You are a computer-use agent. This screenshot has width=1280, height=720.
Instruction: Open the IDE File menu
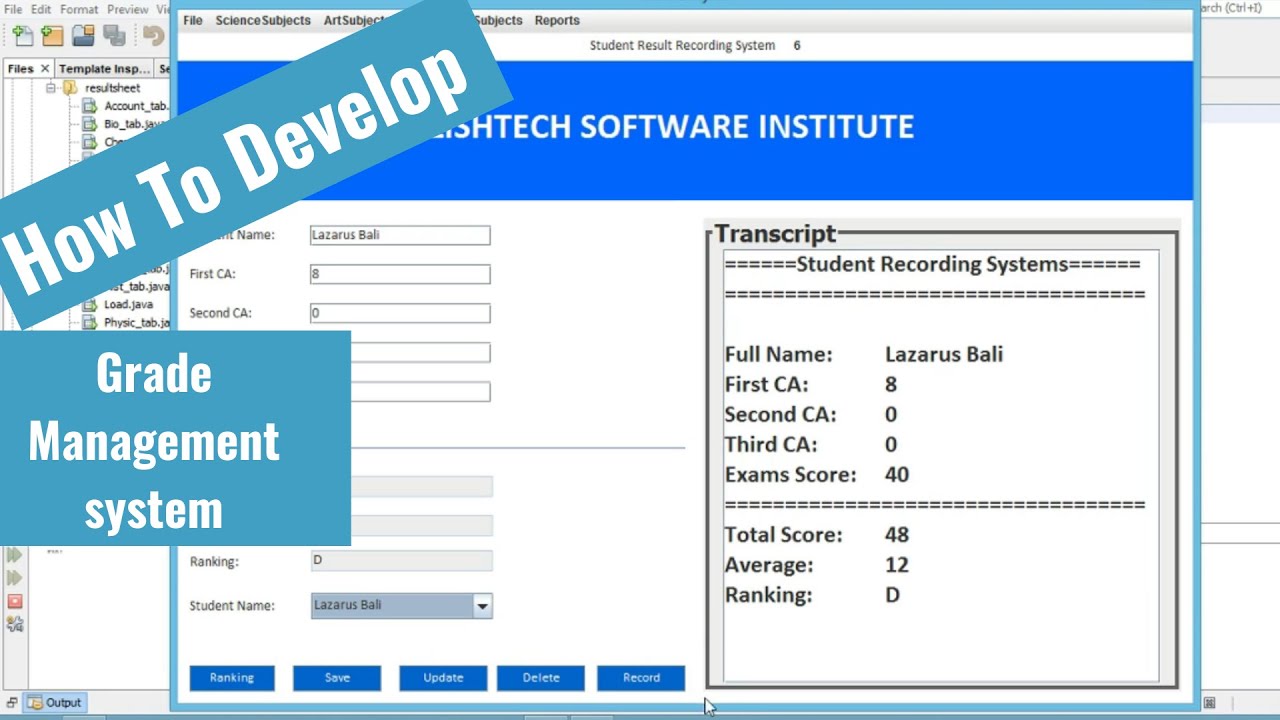coord(12,9)
